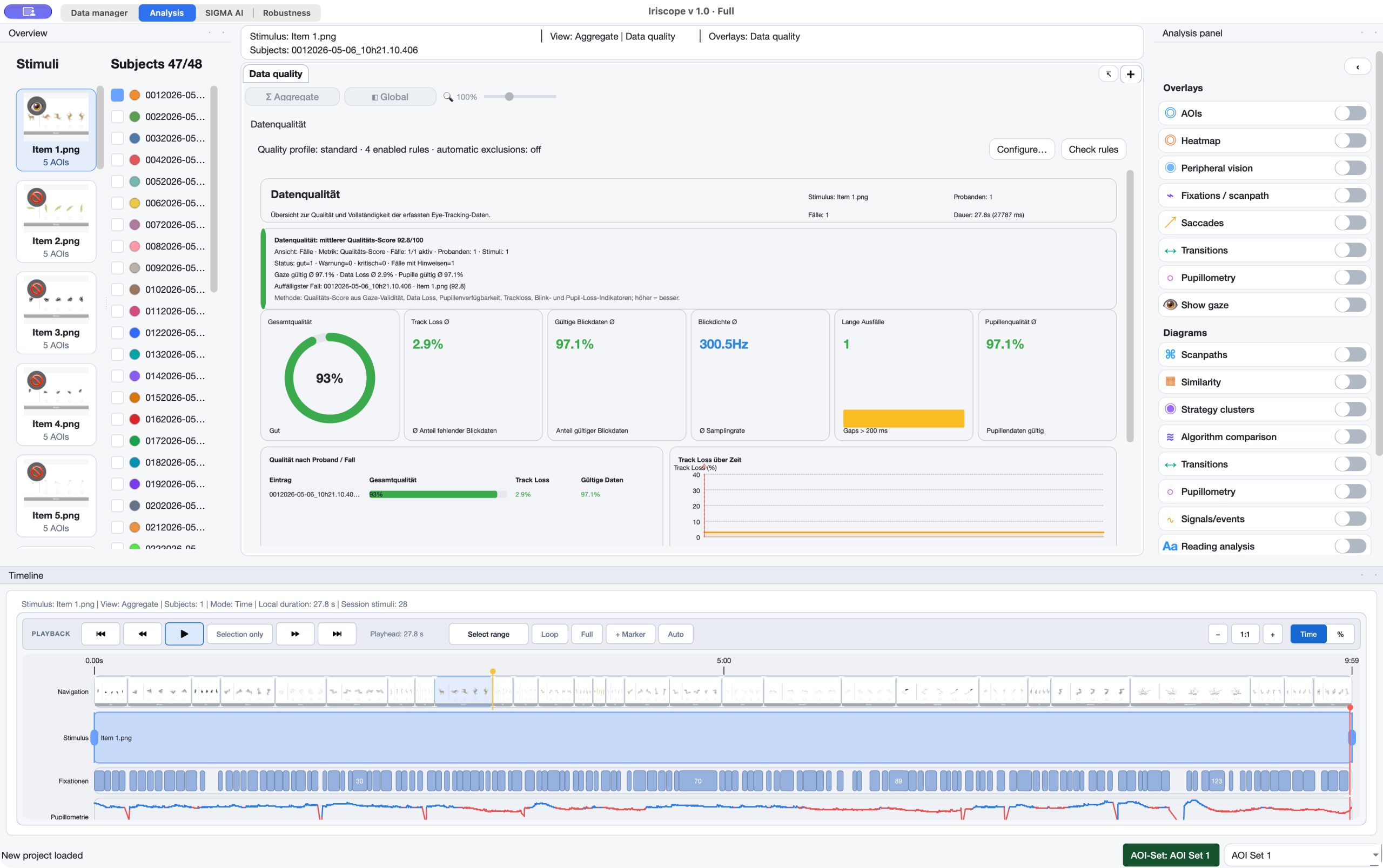Switch timeline to % mode

point(1340,634)
